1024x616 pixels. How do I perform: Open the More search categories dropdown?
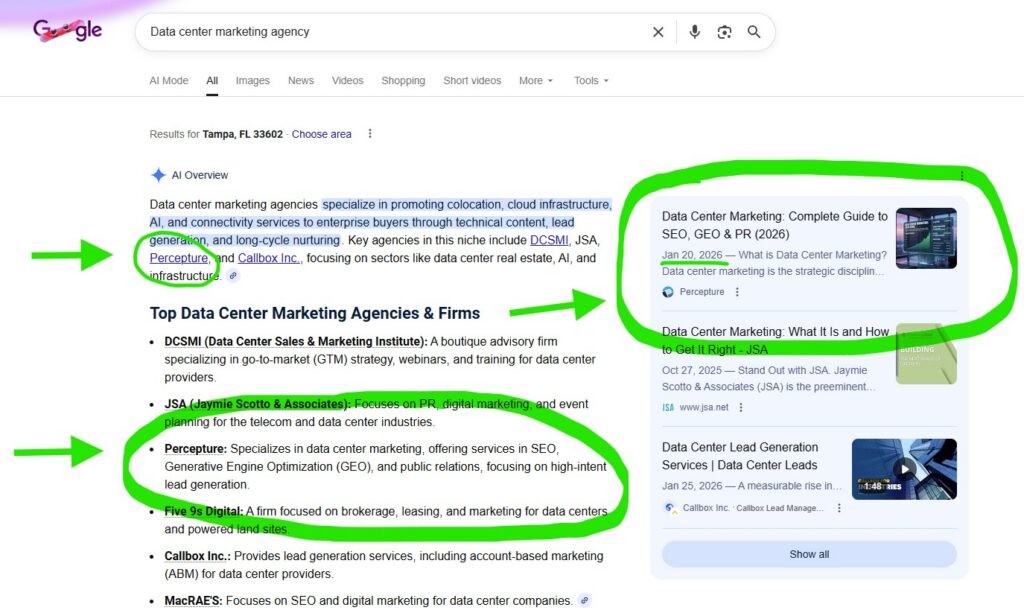click(x=535, y=80)
